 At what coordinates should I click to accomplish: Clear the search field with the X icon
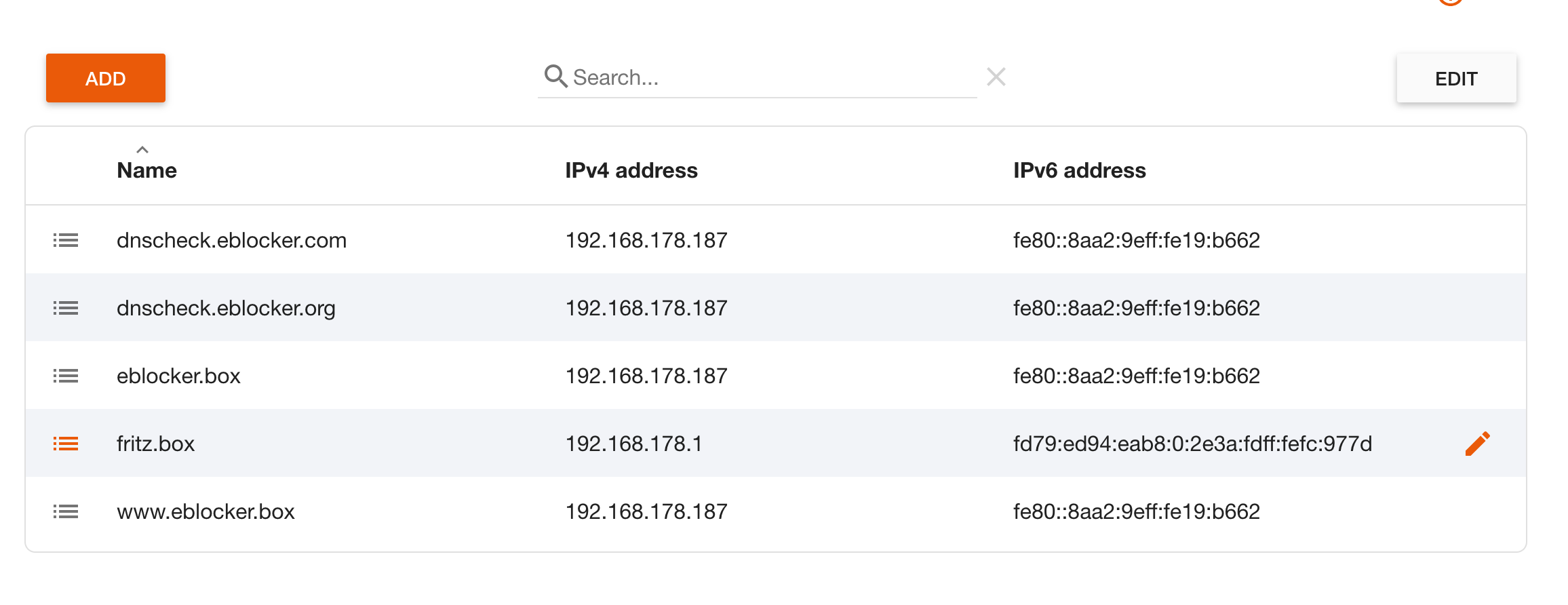click(996, 77)
